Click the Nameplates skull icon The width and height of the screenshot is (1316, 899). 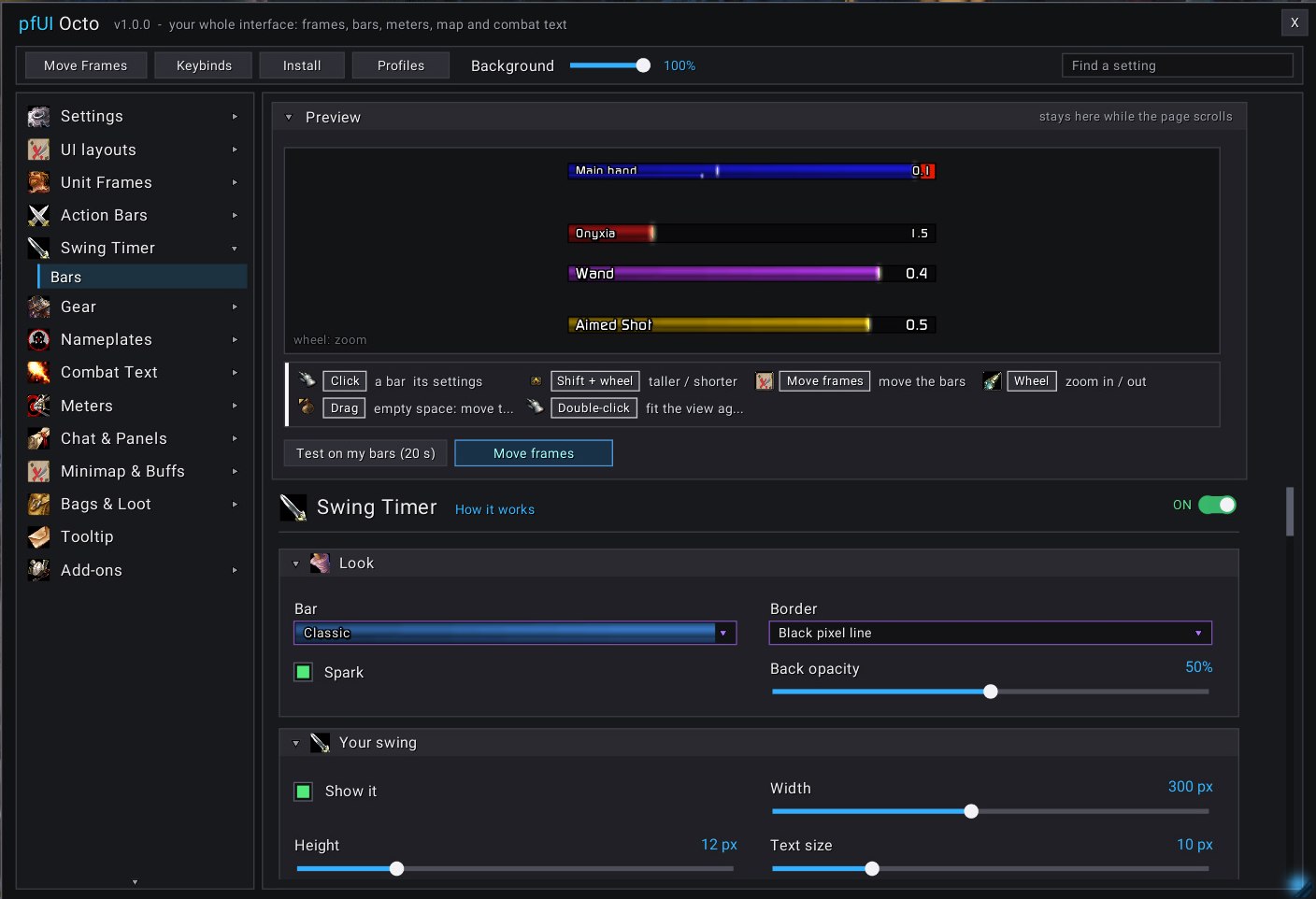pyautogui.click(x=38, y=339)
